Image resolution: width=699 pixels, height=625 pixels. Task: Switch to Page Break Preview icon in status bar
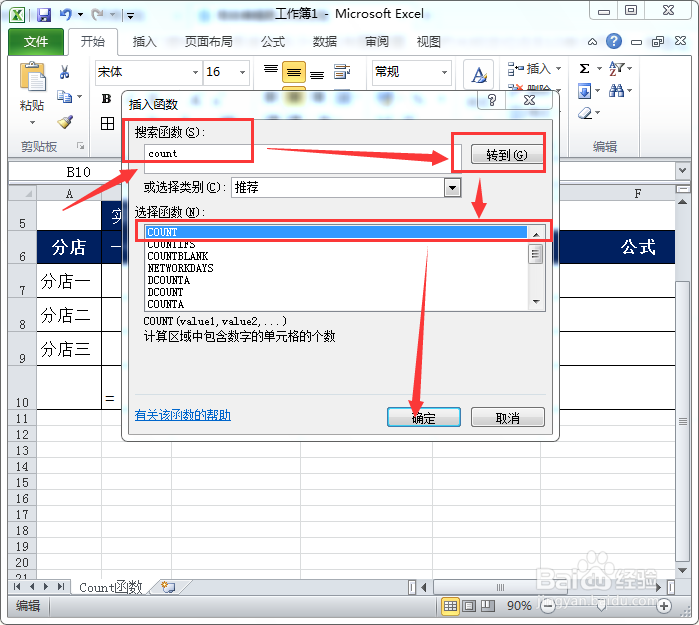pos(487,606)
